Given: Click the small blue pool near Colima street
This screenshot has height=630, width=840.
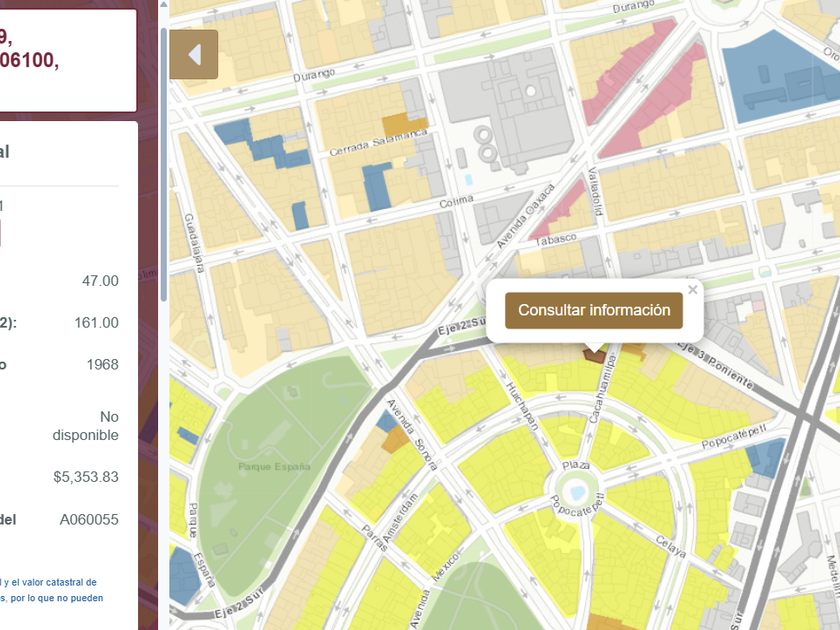Looking at the screenshot, I should [x=468, y=180].
